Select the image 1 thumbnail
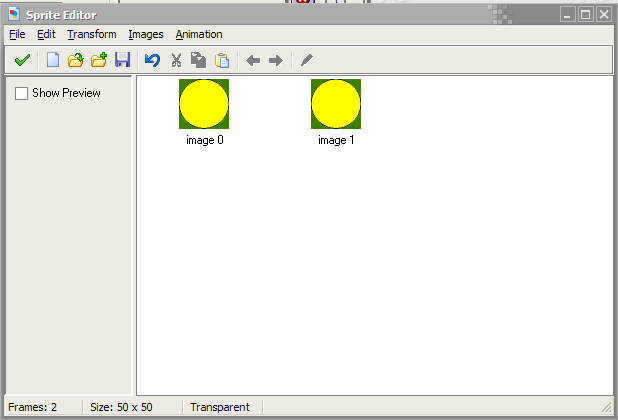The image size is (618, 420). (336, 104)
